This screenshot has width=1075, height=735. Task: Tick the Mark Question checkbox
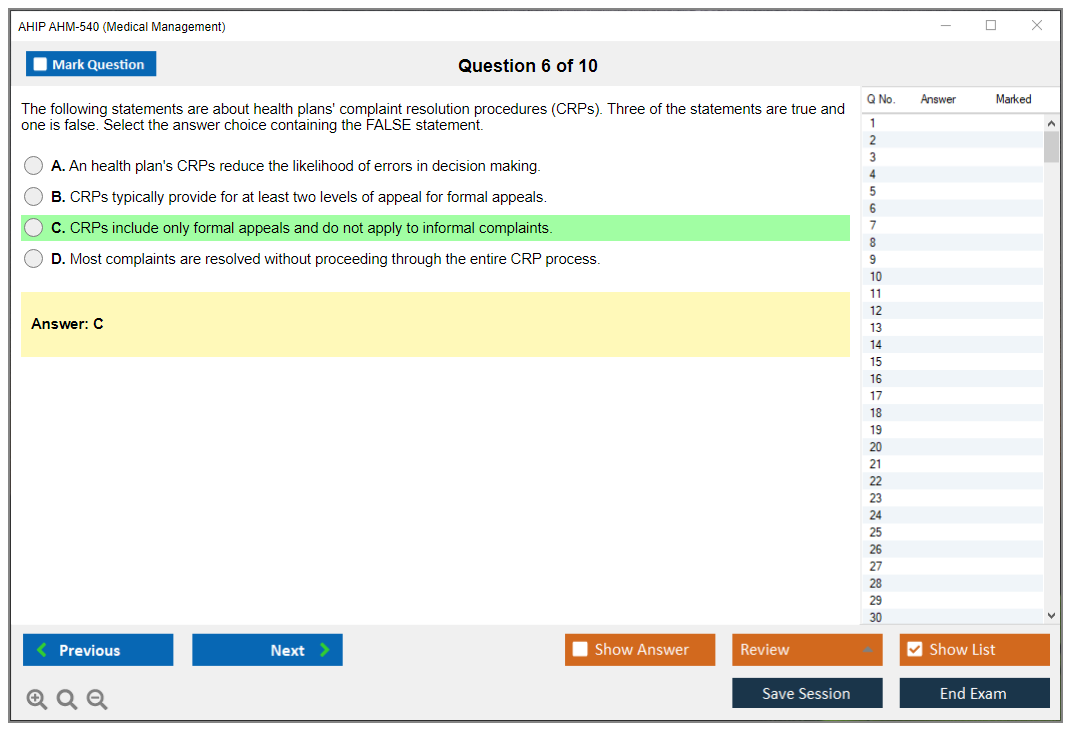tap(41, 65)
